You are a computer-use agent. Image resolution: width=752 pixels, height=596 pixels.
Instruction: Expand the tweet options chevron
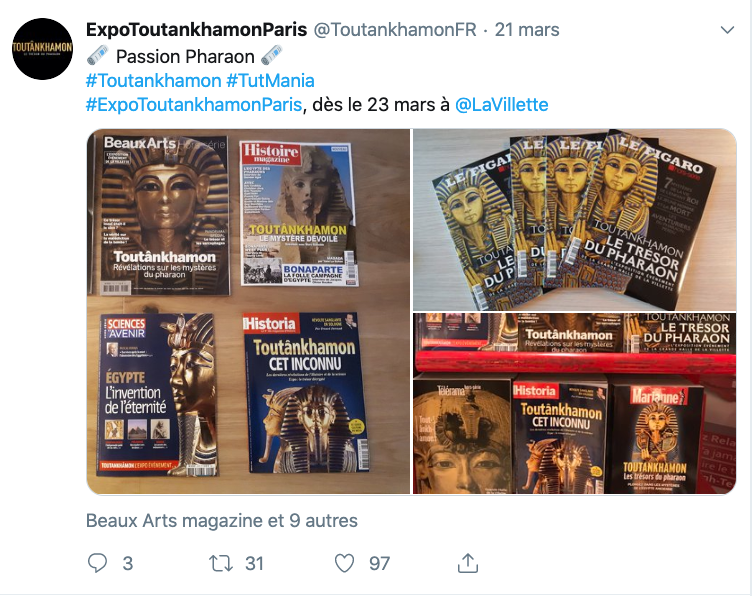coord(728,30)
